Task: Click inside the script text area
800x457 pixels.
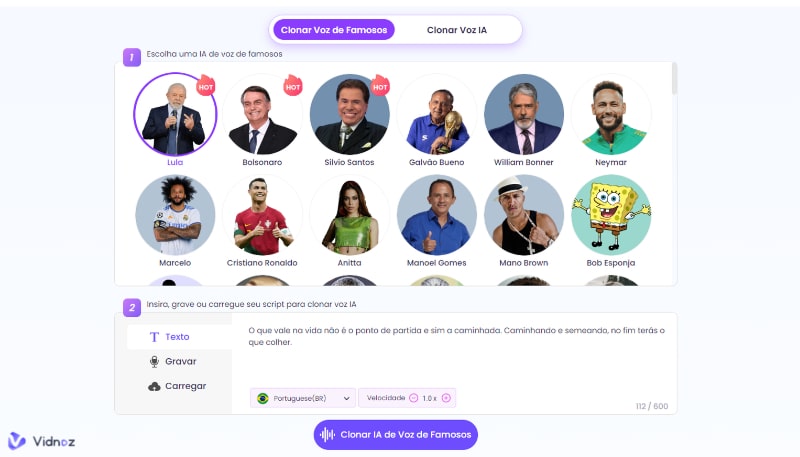Action: (454, 352)
